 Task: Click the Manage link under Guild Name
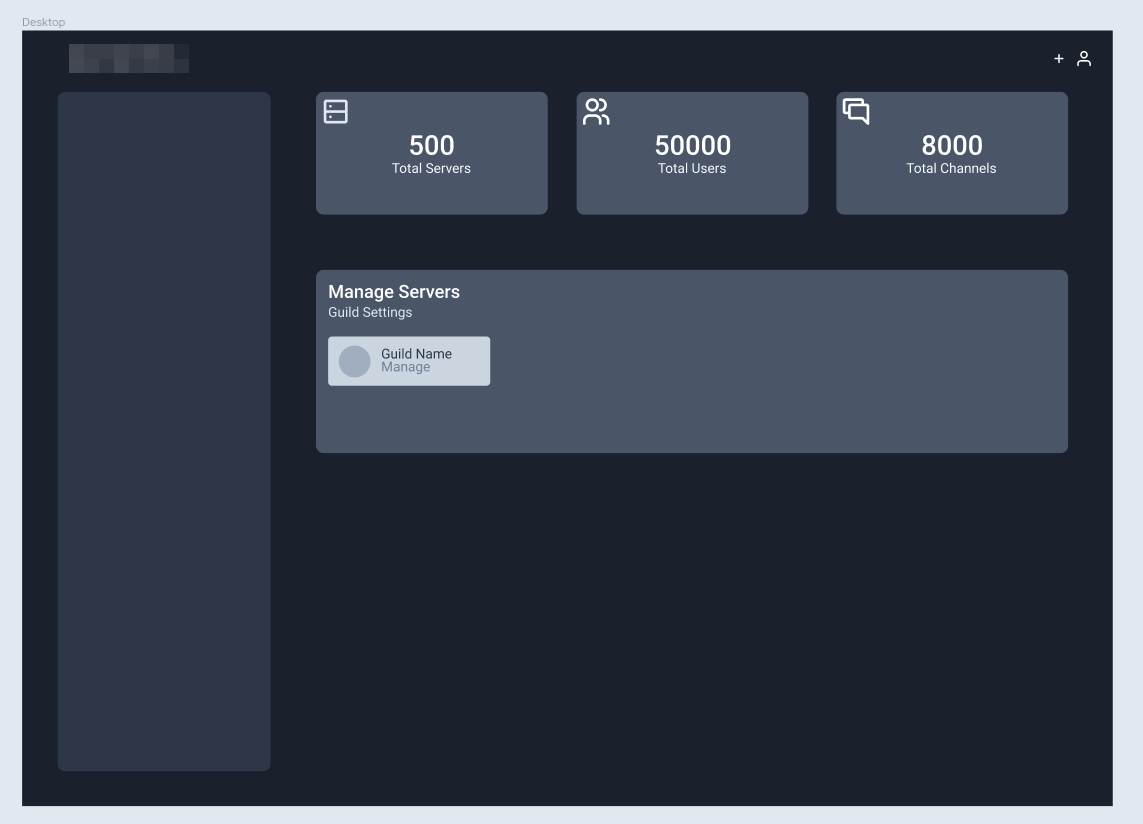[x=405, y=368]
